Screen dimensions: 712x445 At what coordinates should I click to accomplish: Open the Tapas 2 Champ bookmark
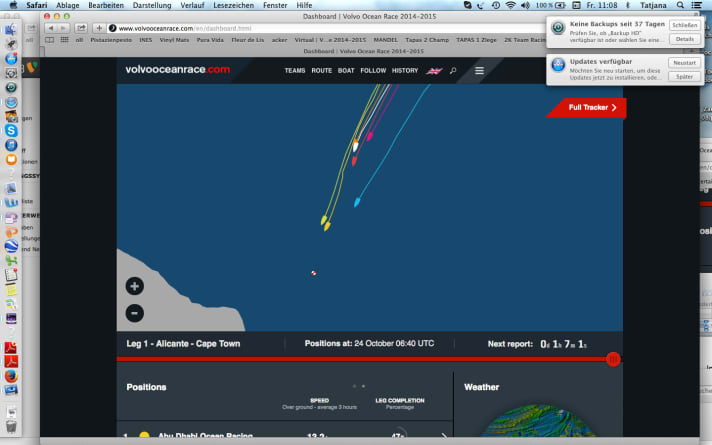tap(427, 40)
